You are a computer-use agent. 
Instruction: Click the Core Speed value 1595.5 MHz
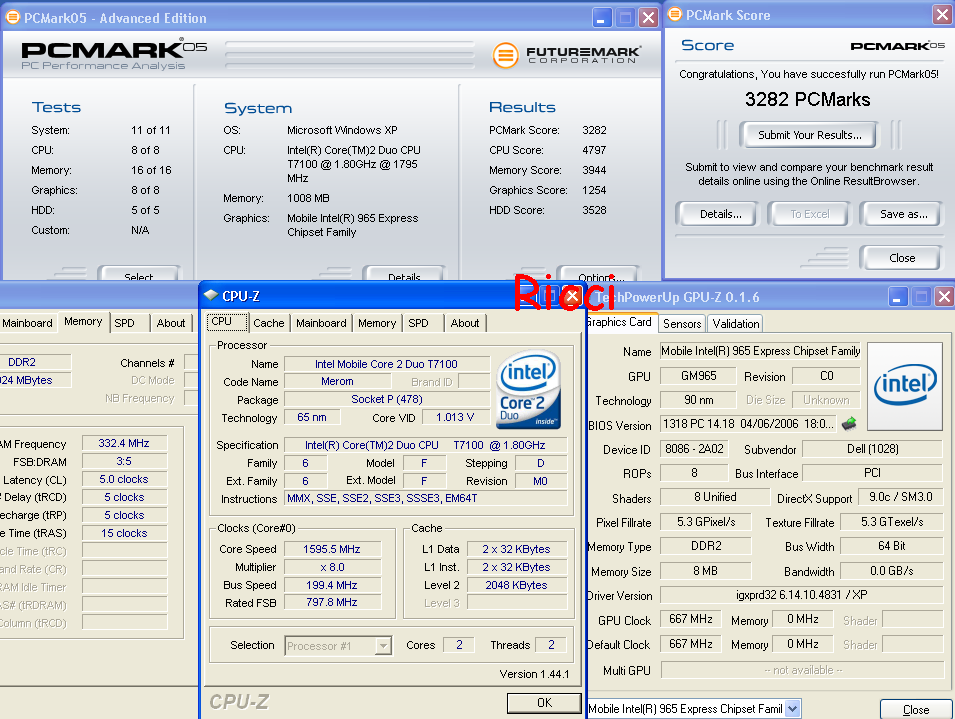(332, 549)
